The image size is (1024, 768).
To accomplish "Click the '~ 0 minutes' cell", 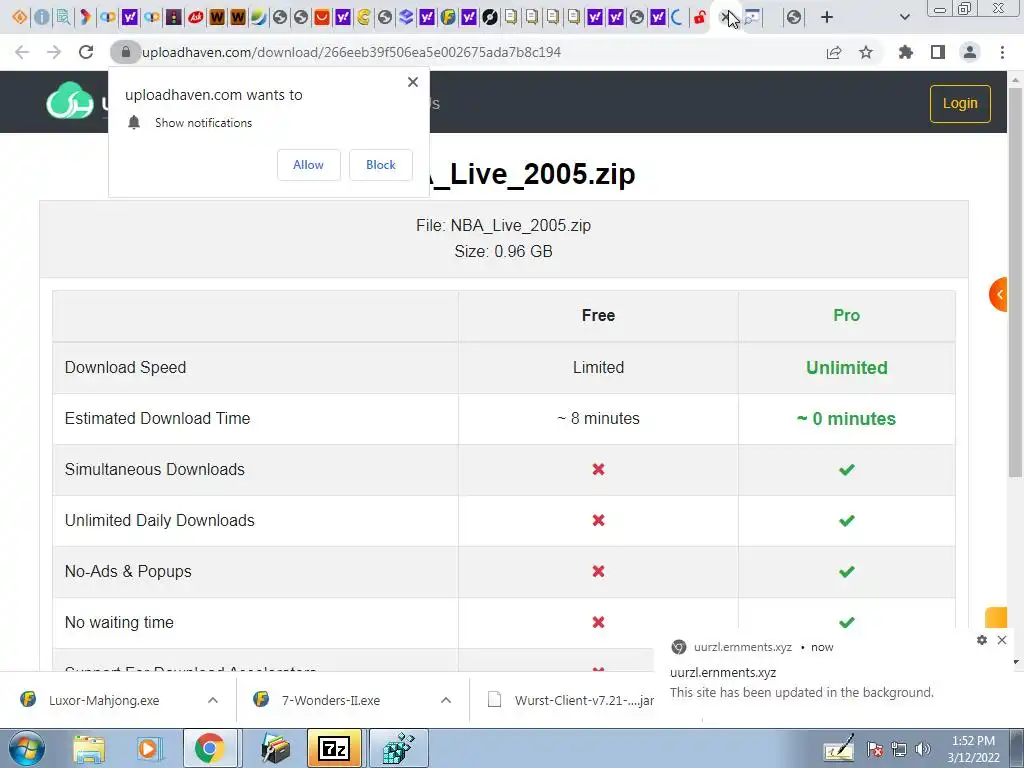I will point(846,419).
